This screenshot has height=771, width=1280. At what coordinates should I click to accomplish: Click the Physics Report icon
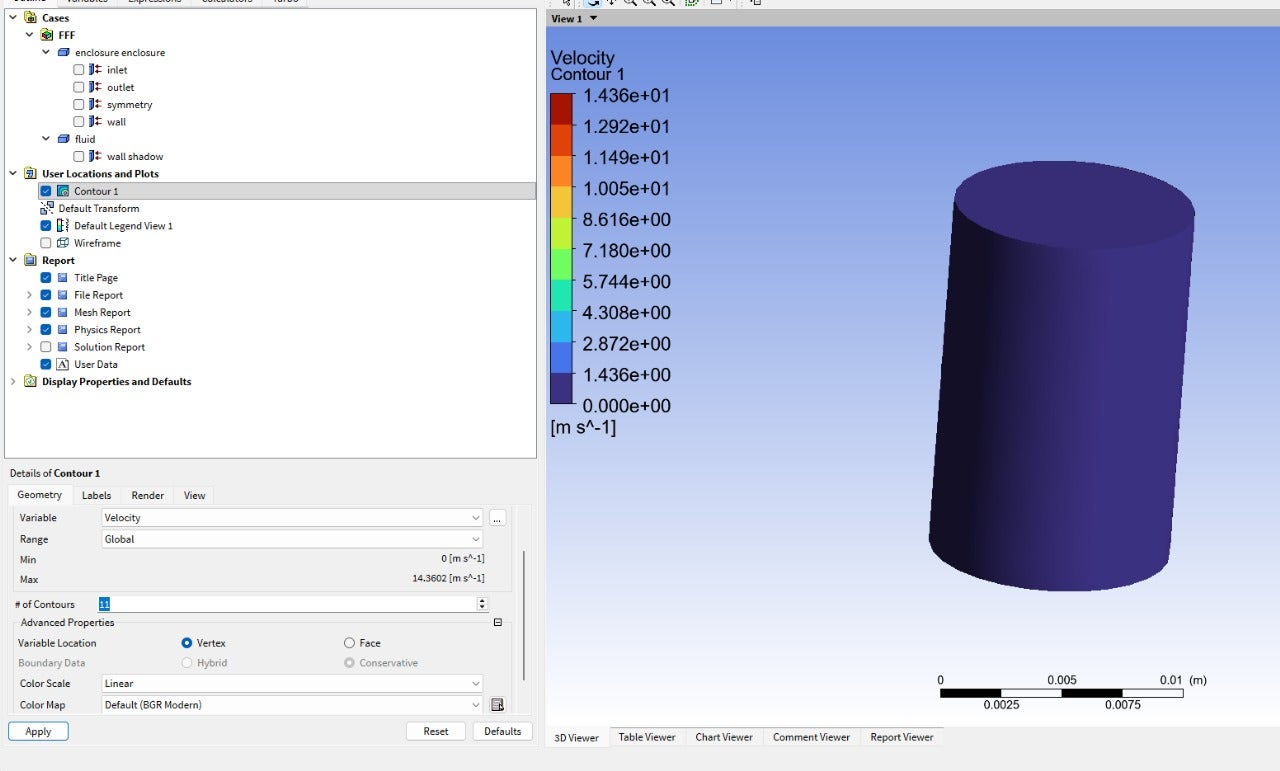coord(63,330)
